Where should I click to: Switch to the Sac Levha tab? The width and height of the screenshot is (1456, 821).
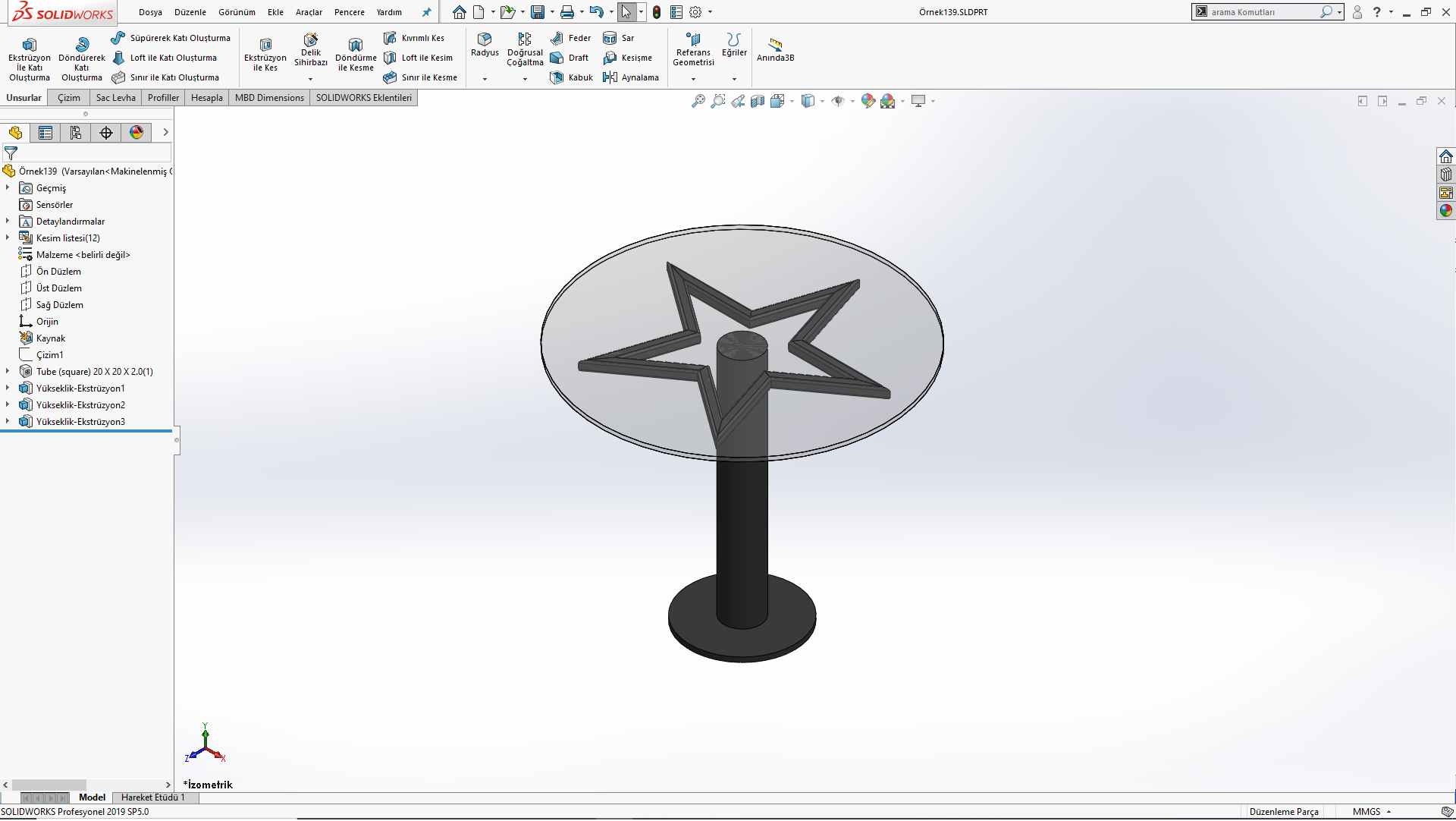(115, 98)
